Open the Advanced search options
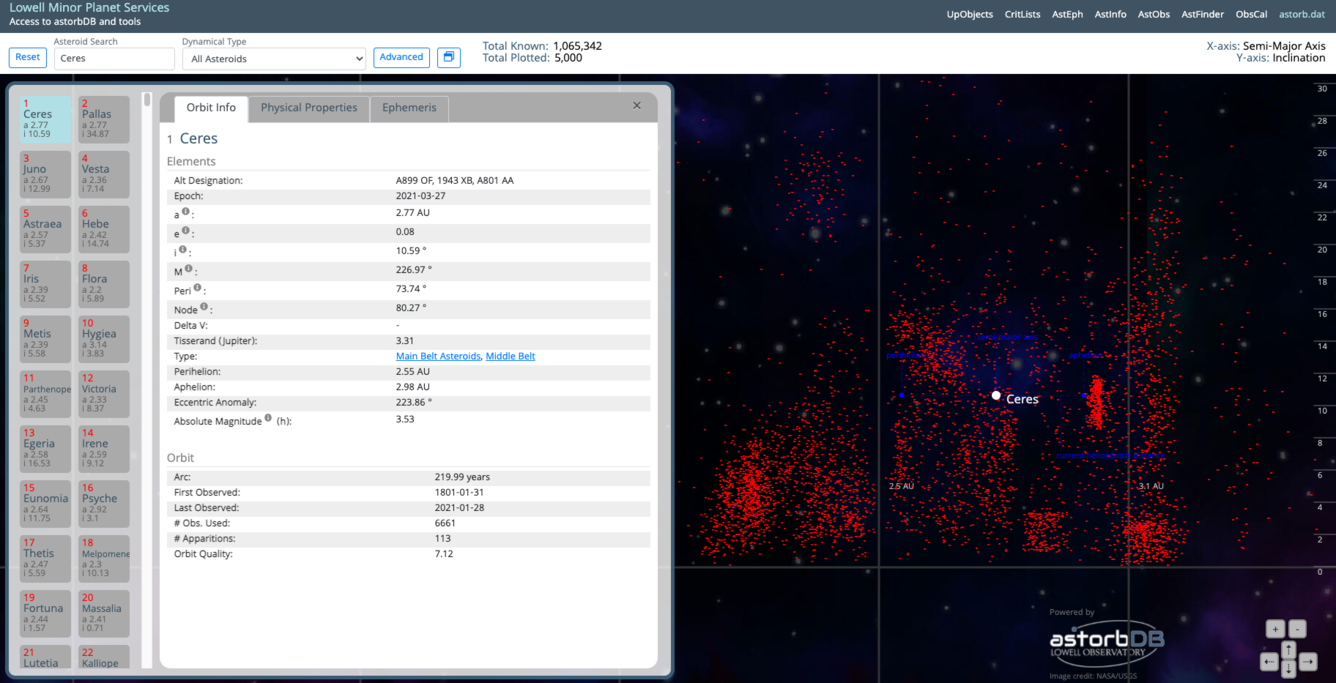This screenshot has height=683, width=1336. 401,57
